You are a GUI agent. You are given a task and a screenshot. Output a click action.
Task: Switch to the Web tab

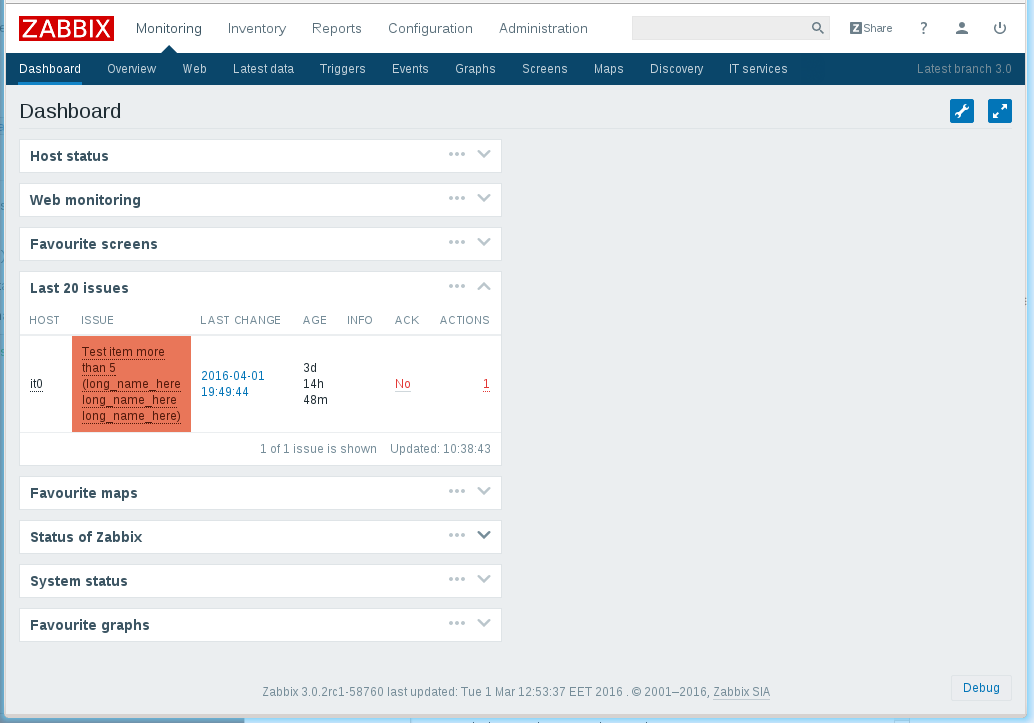pos(195,69)
